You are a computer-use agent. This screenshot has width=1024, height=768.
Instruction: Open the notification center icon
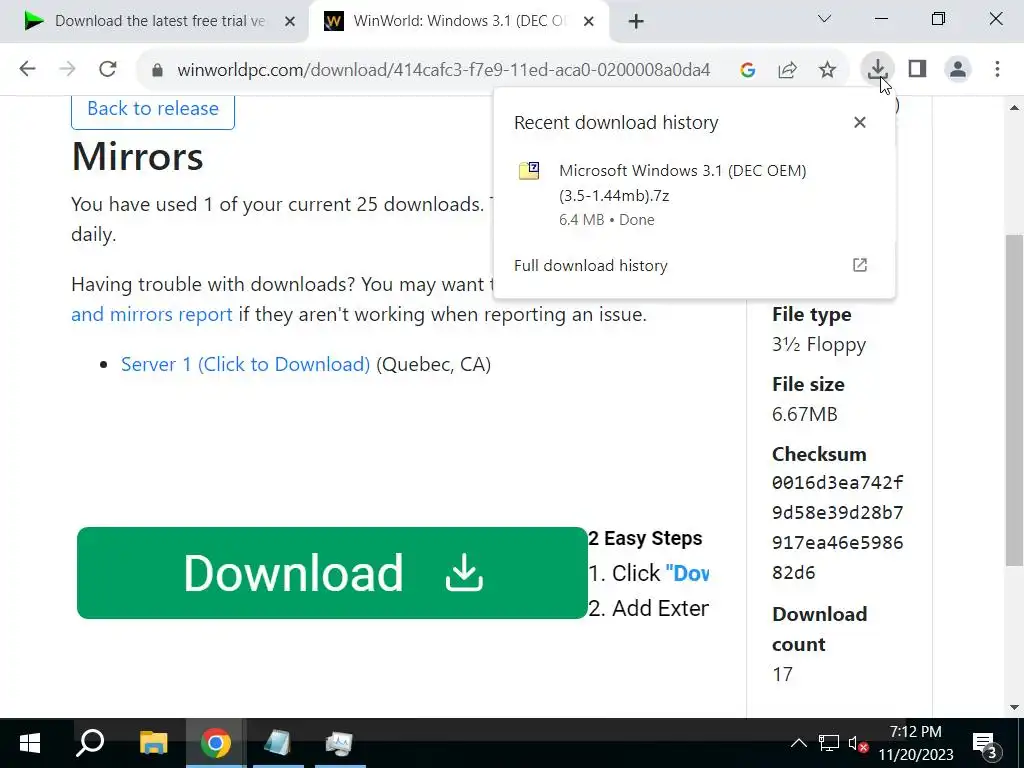(x=987, y=743)
